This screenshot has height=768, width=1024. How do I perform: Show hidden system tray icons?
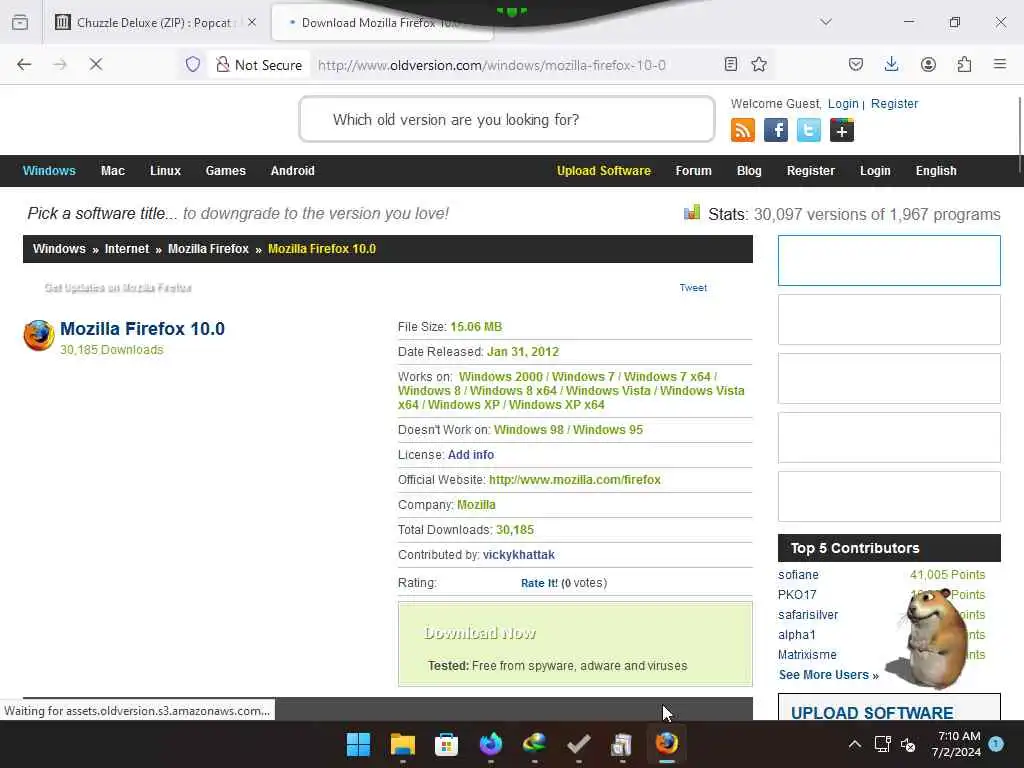854,744
